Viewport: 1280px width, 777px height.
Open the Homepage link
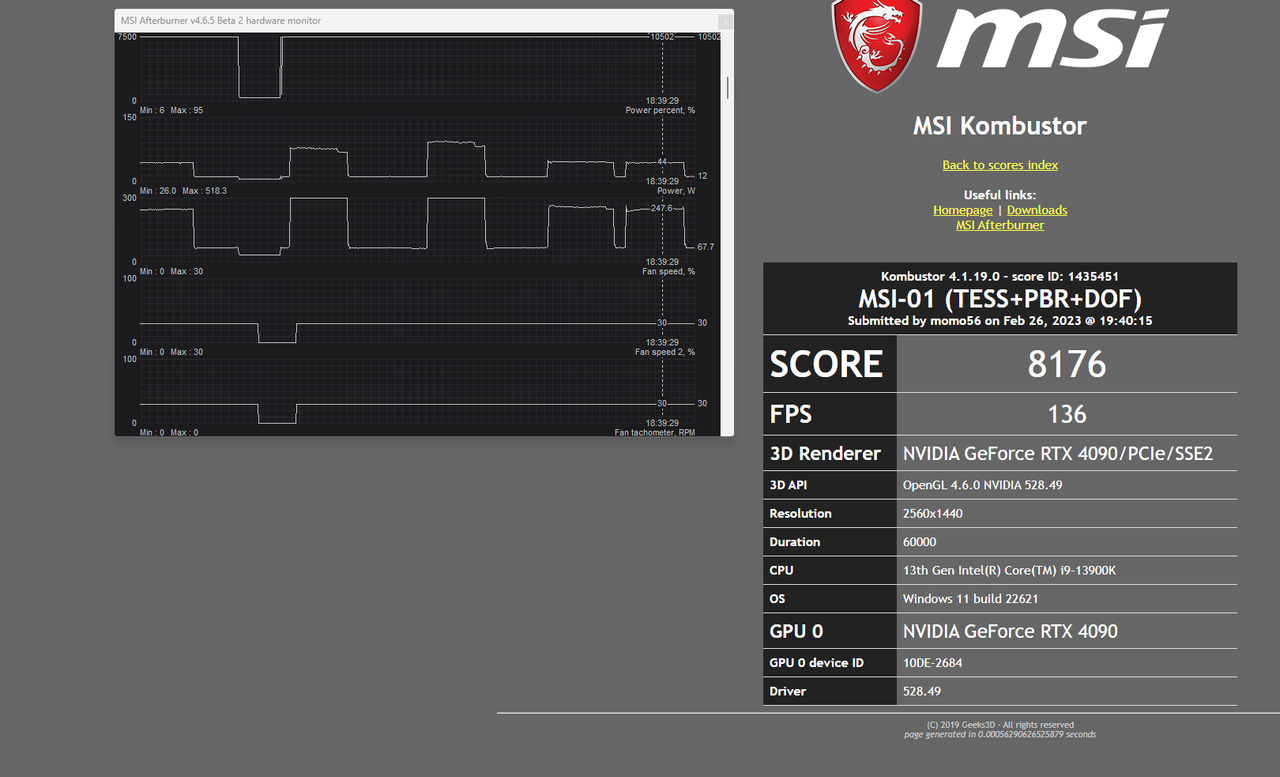963,210
